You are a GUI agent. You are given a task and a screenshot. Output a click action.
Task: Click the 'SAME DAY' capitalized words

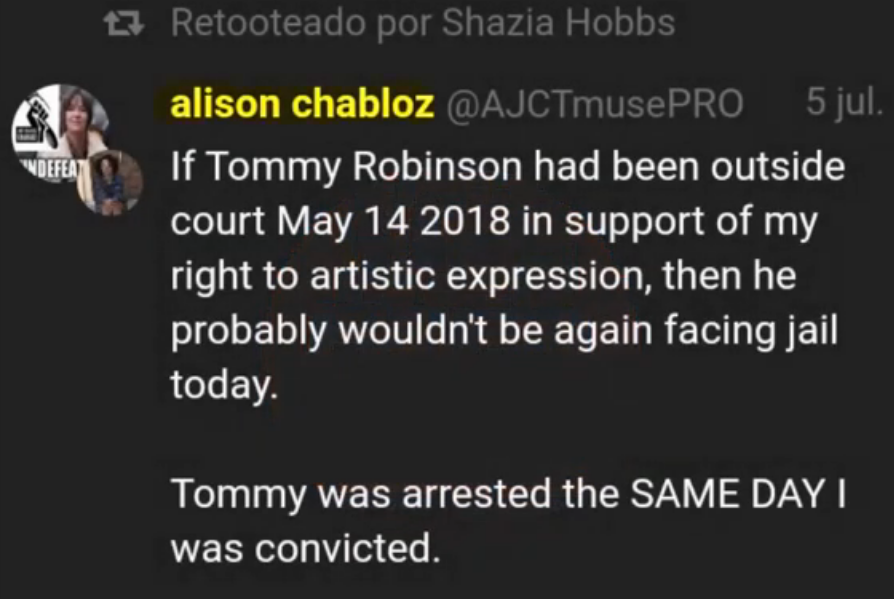click(728, 494)
